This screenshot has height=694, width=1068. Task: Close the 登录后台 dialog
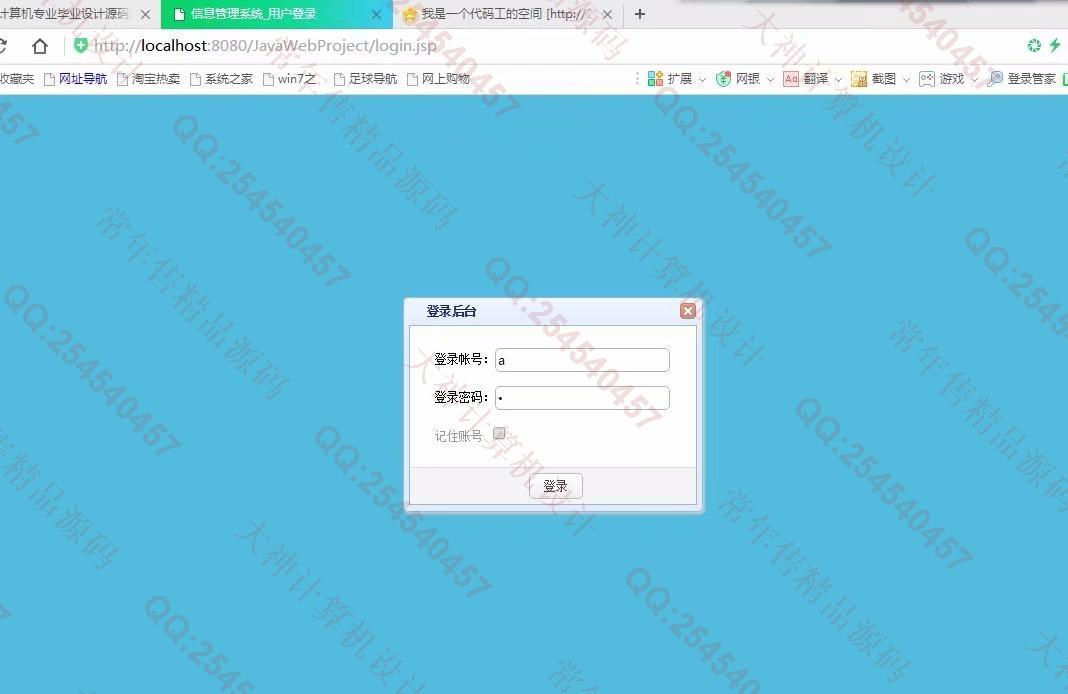point(688,311)
